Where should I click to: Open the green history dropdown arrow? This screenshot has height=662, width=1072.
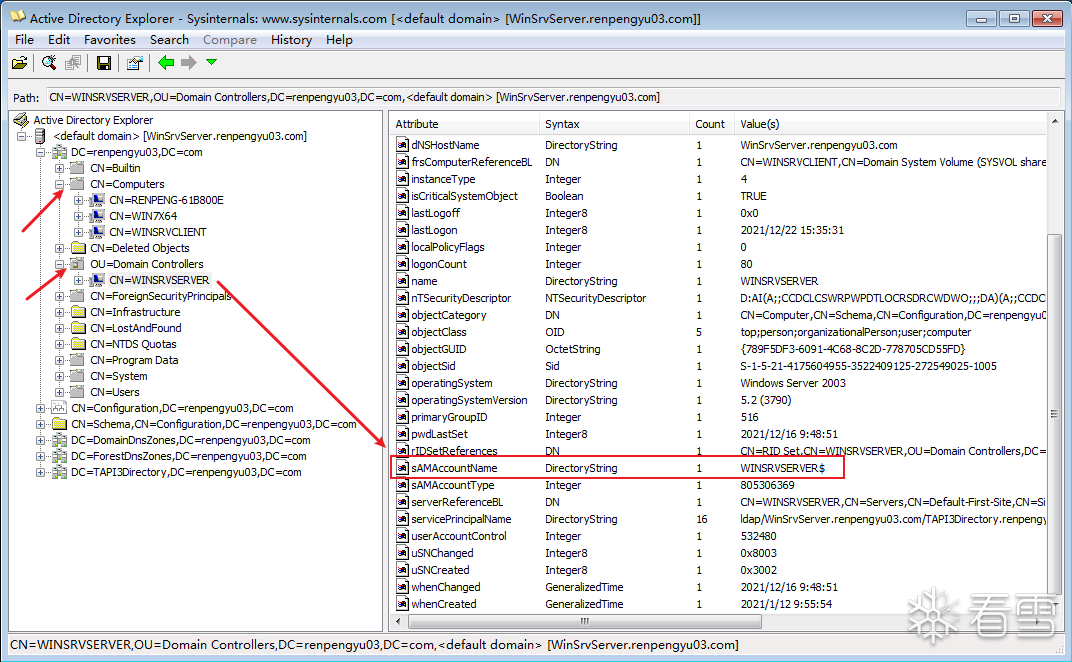click(x=211, y=62)
